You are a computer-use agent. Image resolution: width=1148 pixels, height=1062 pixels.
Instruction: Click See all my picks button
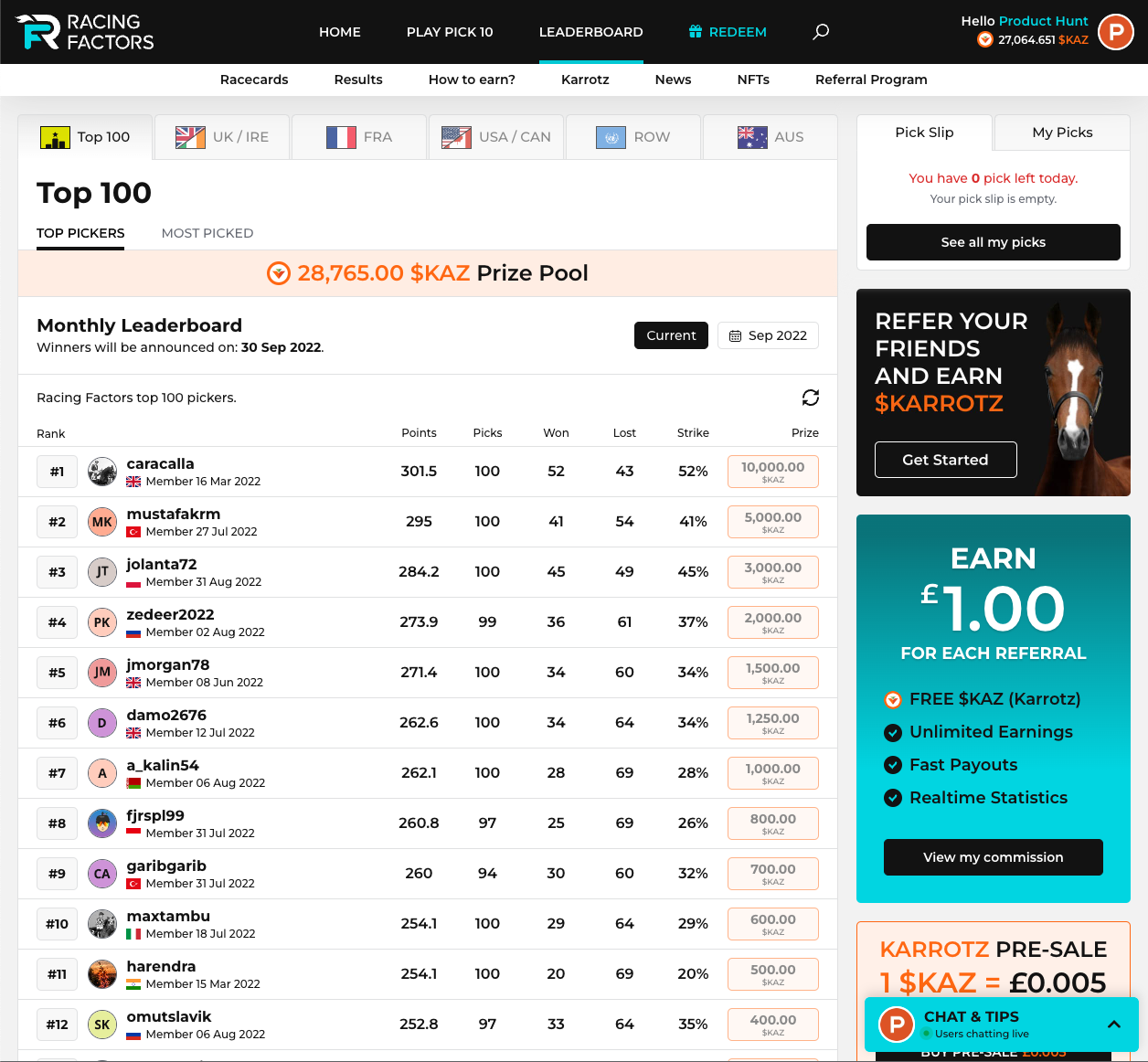[994, 242]
